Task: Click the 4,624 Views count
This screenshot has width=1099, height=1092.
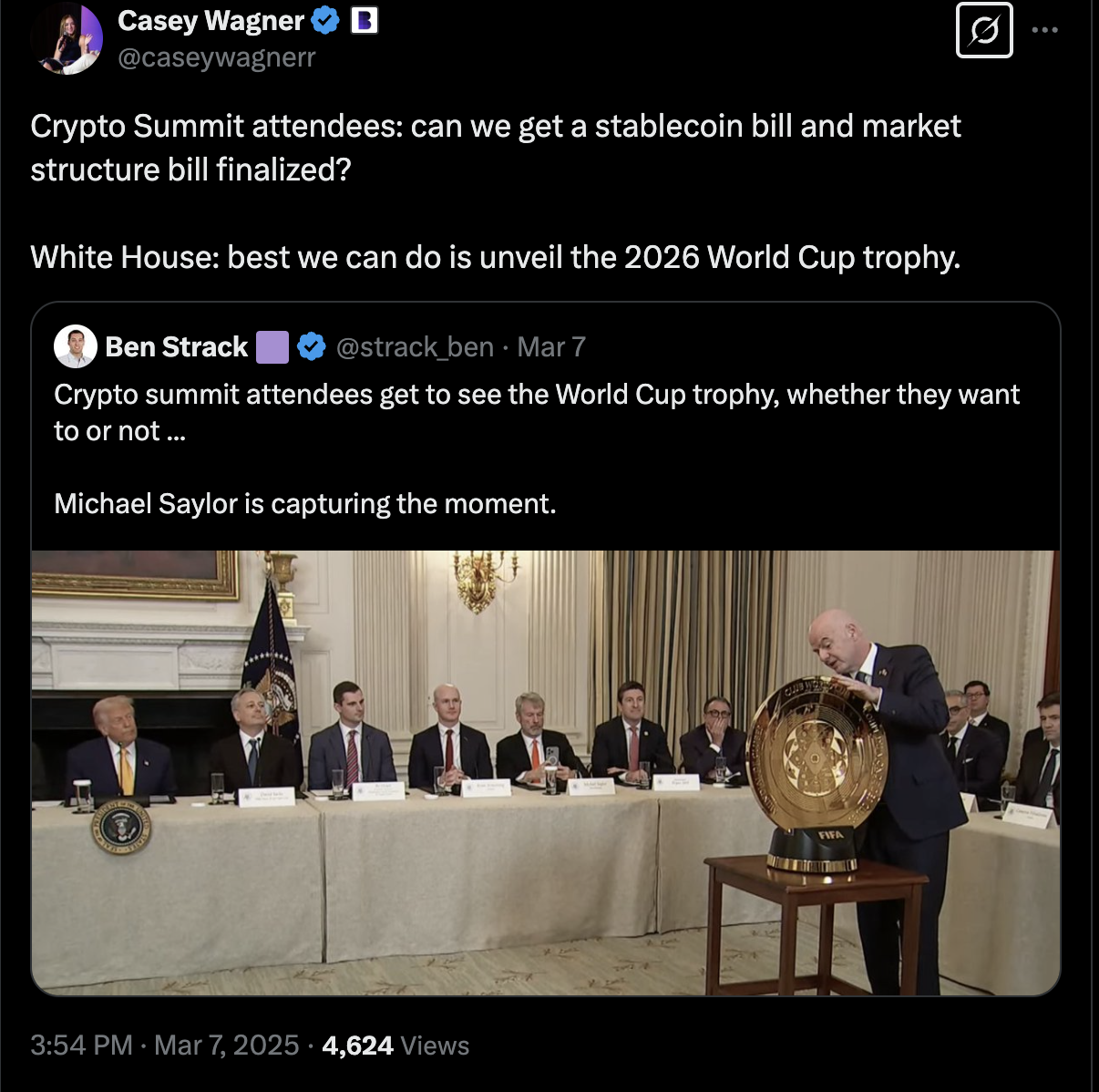Action: click(x=395, y=1045)
